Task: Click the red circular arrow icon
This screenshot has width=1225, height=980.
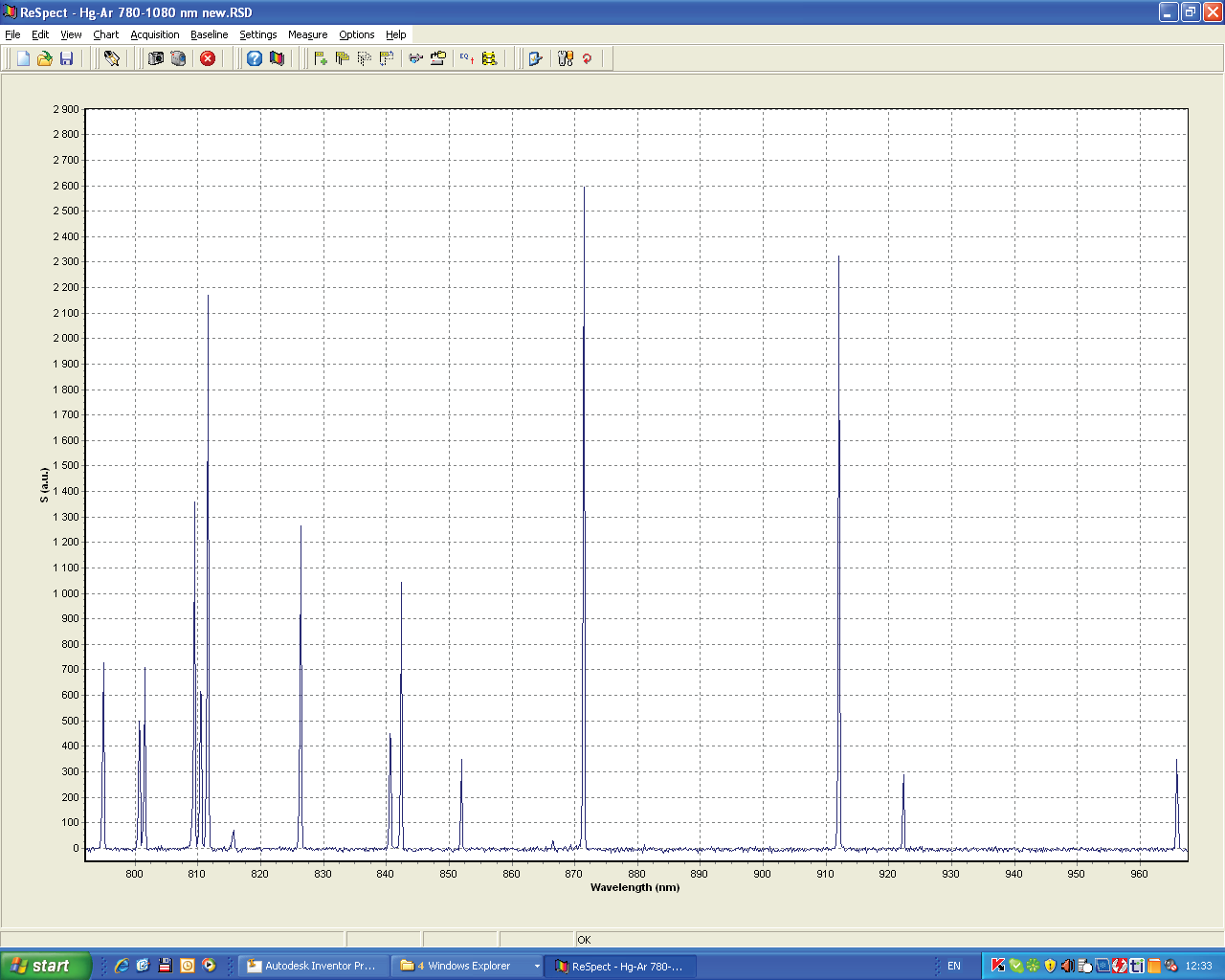Action: pos(588,58)
